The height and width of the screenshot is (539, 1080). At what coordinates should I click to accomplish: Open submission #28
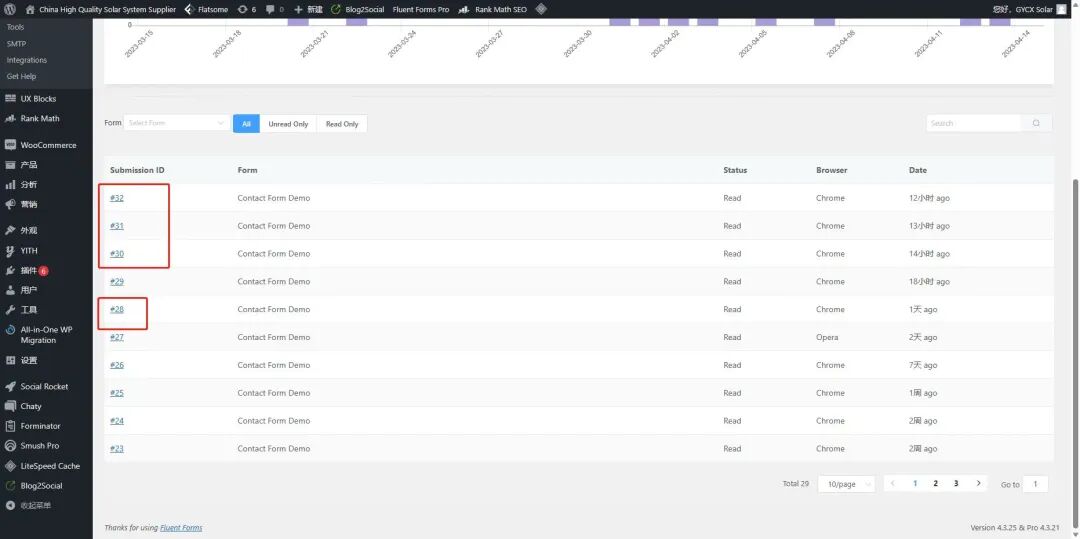click(117, 309)
